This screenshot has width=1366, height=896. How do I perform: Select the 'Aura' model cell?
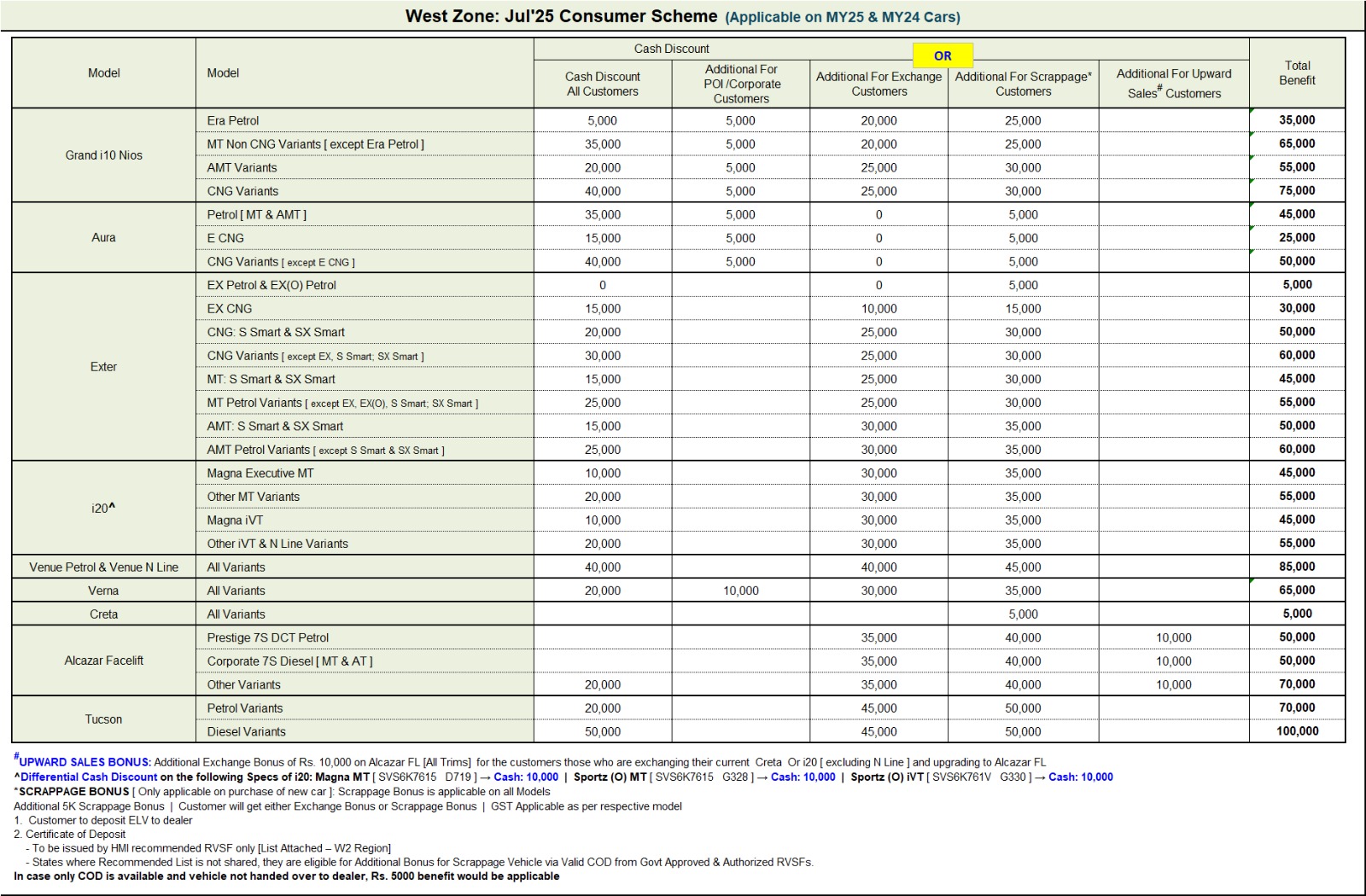[104, 237]
